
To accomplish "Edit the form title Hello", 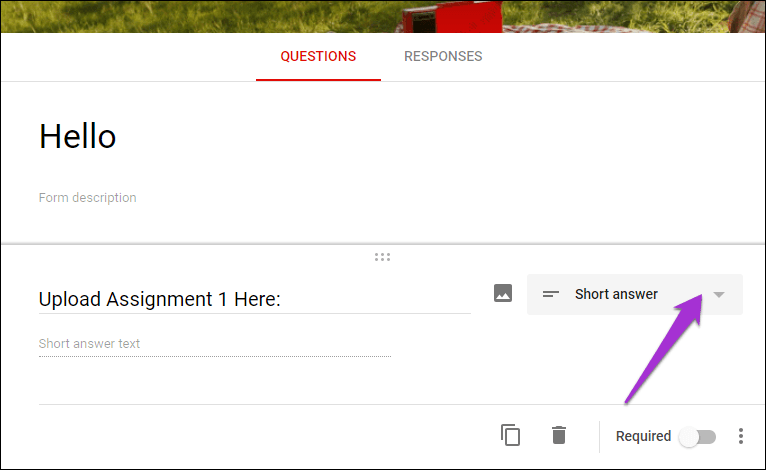I will coord(77,136).
